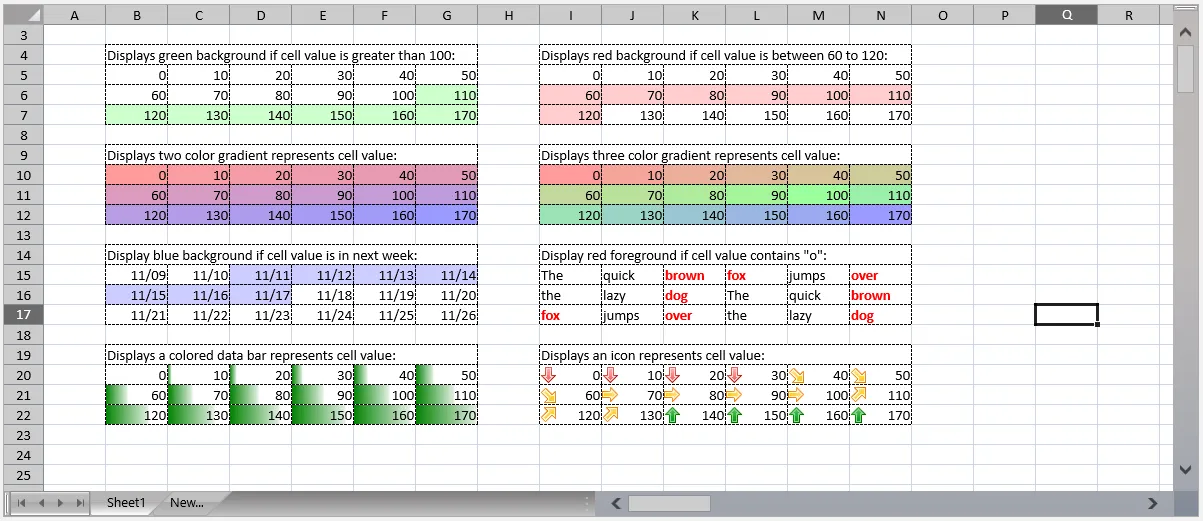1203x521 pixels.
Task: Click the previous sheet navigation arrow
Action: pos(41,503)
